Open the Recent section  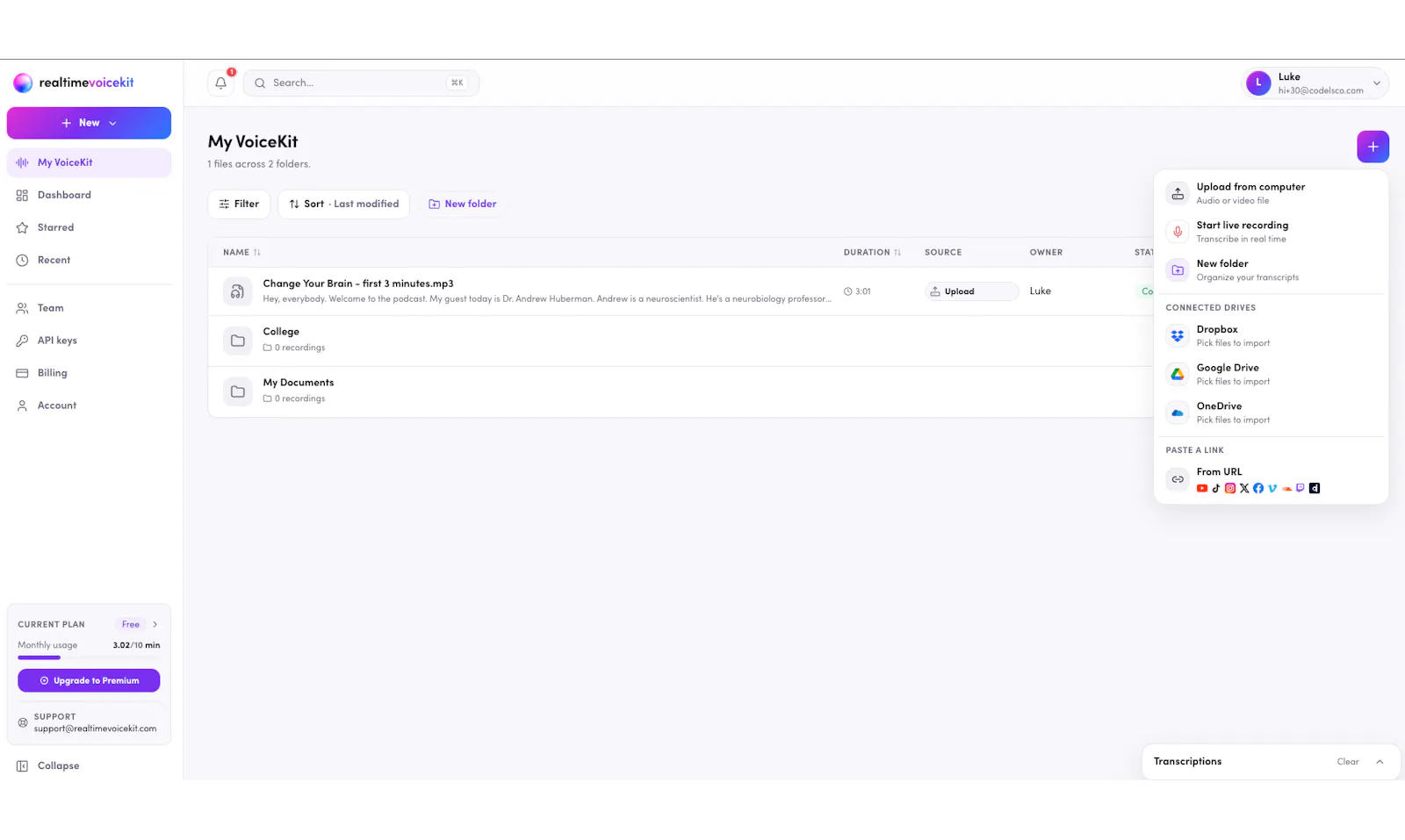click(89, 260)
